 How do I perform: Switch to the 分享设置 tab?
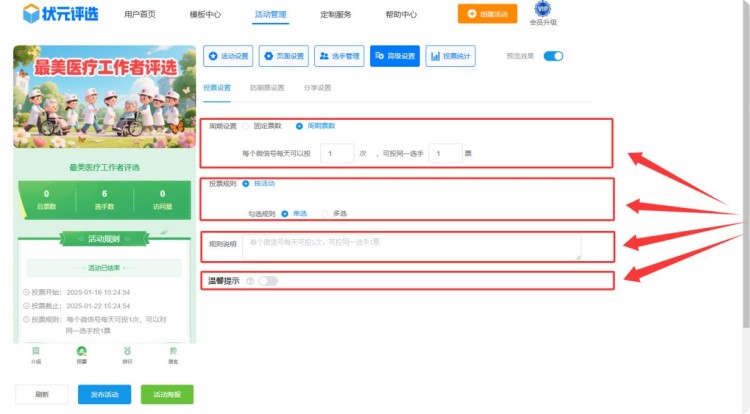click(317, 88)
